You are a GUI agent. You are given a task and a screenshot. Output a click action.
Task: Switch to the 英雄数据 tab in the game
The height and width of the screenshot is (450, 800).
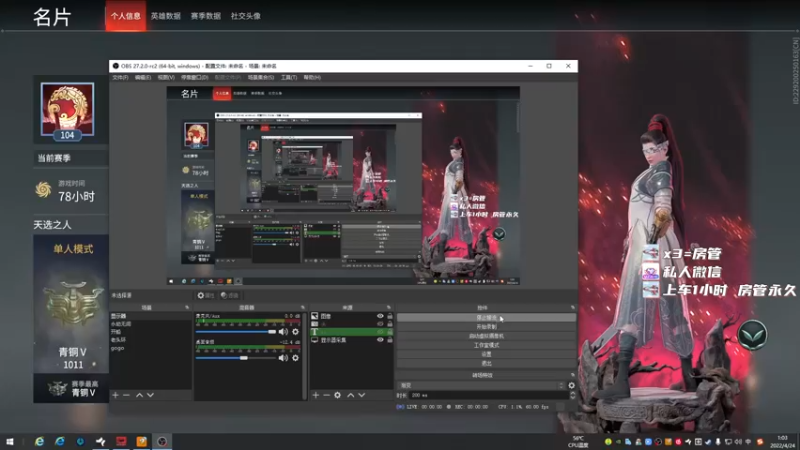click(165, 16)
